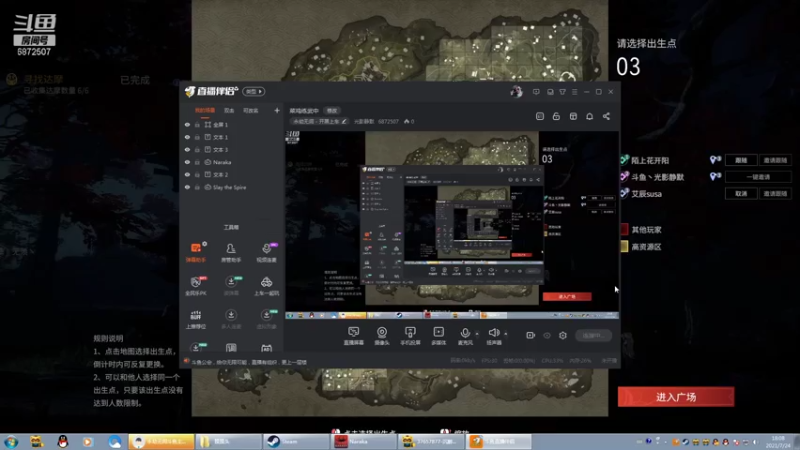Open QQ penguin from the taskbar
This screenshot has width=800, height=450.
[x=63, y=442]
